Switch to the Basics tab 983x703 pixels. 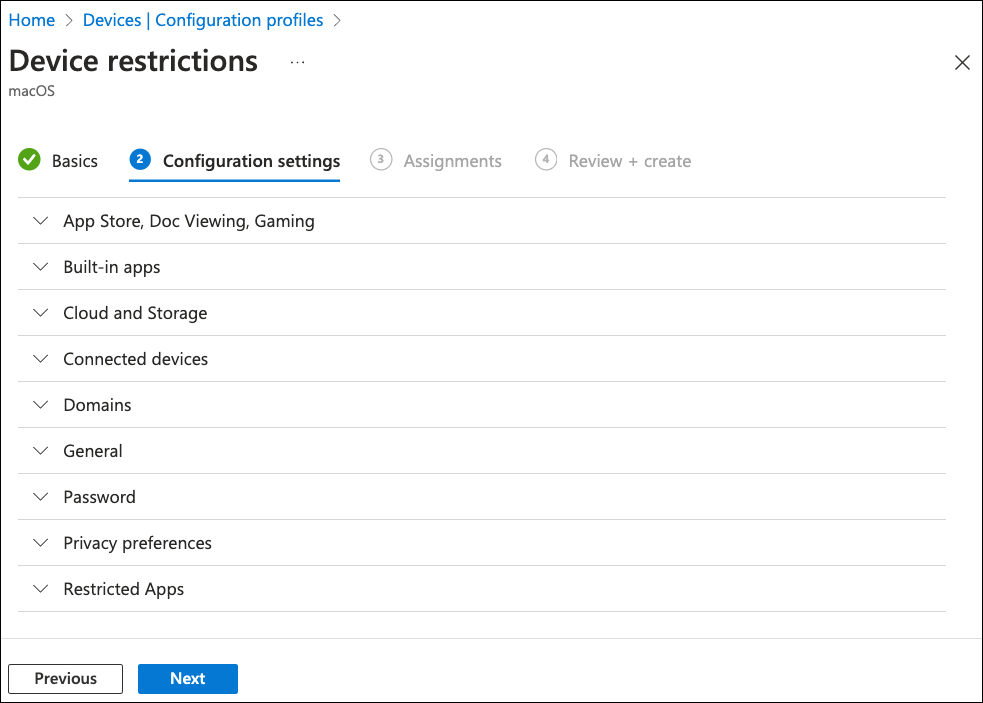pyautogui.click(x=75, y=161)
